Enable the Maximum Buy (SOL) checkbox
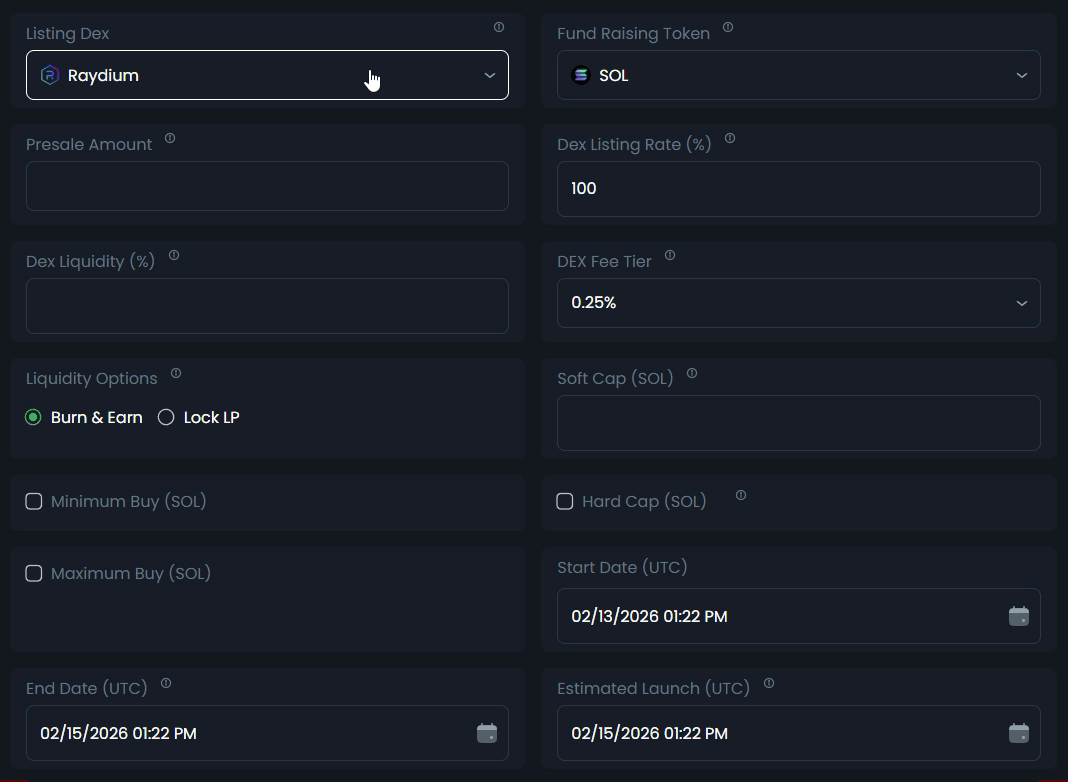This screenshot has width=1068, height=782. click(x=34, y=573)
